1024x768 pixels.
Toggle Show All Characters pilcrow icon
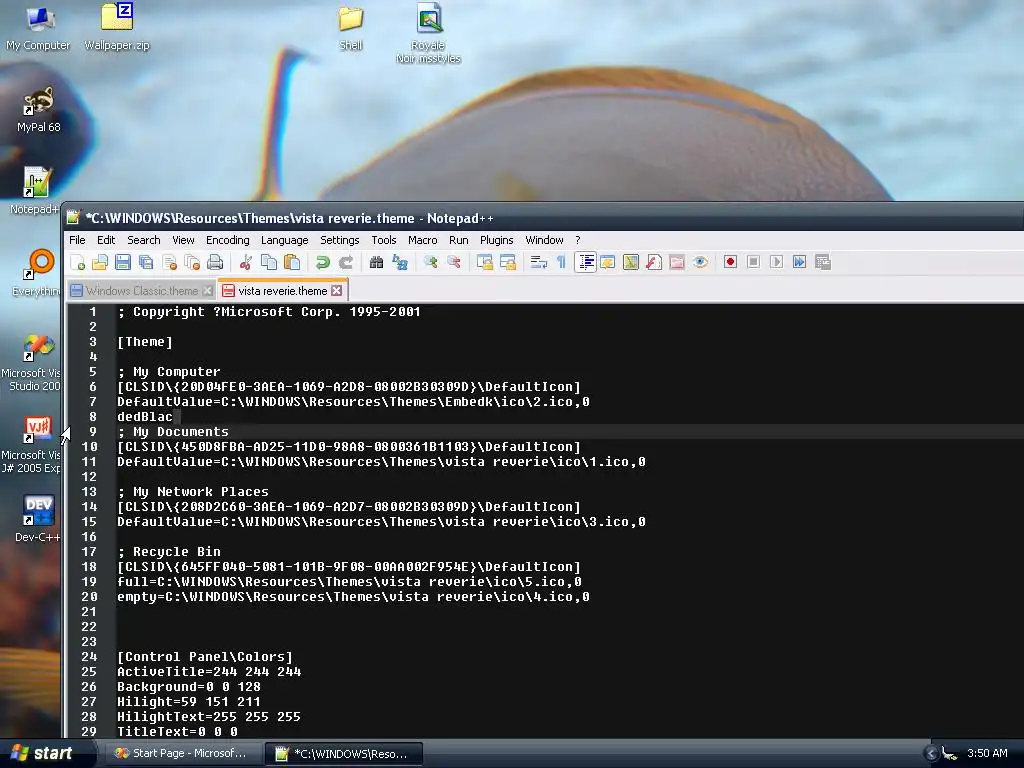tap(561, 263)
